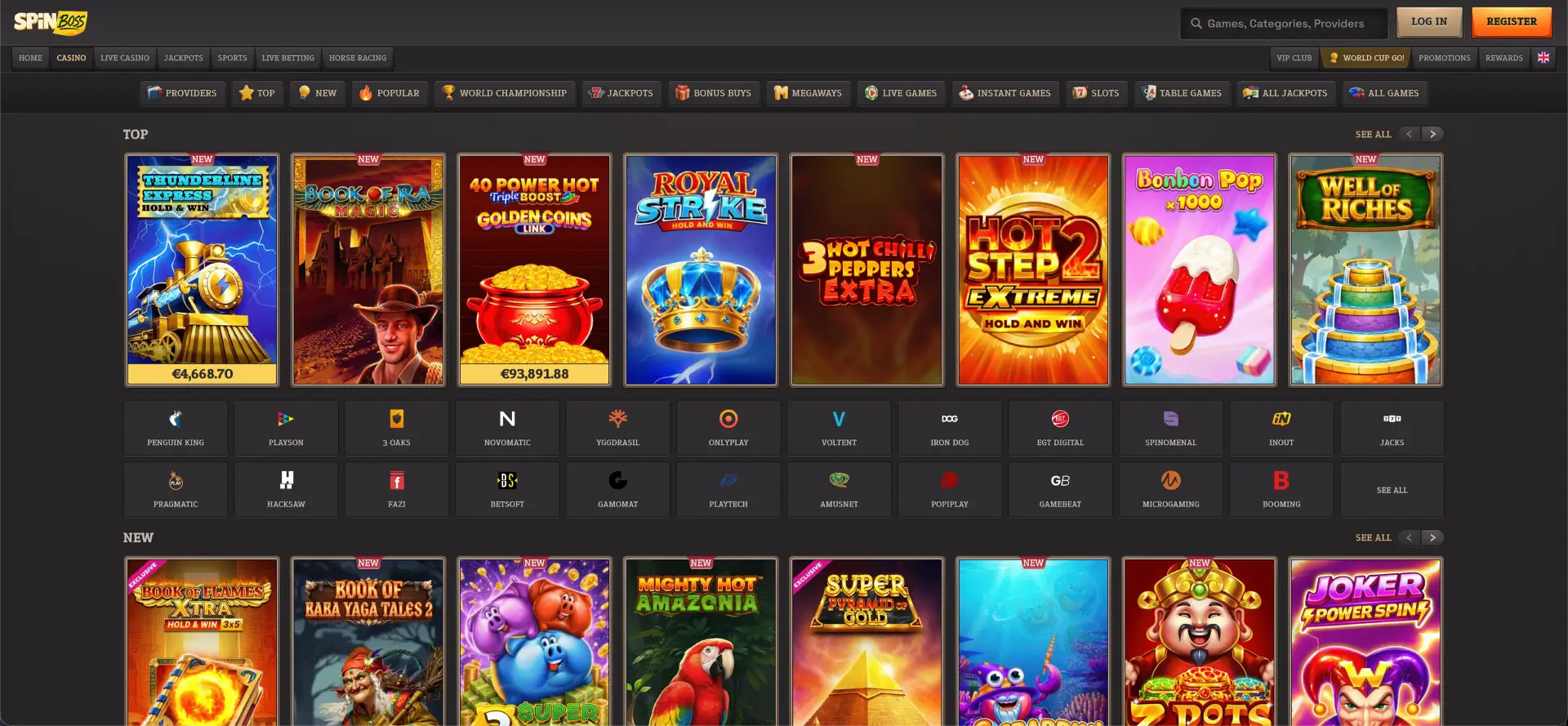1568x726 pixels.
Task: Open the VIP Club page
Action: pos(1294,58)
